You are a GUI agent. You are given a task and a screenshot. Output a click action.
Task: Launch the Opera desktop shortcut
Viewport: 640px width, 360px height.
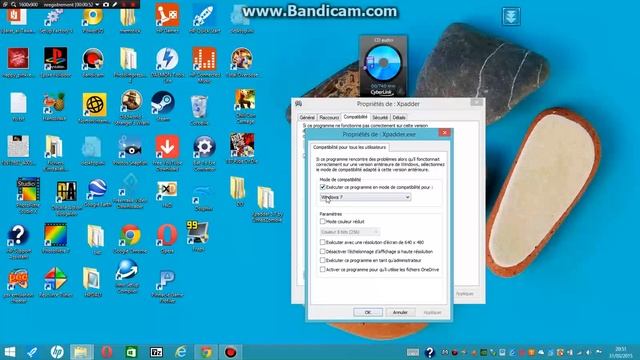click(x=167, y=238)
